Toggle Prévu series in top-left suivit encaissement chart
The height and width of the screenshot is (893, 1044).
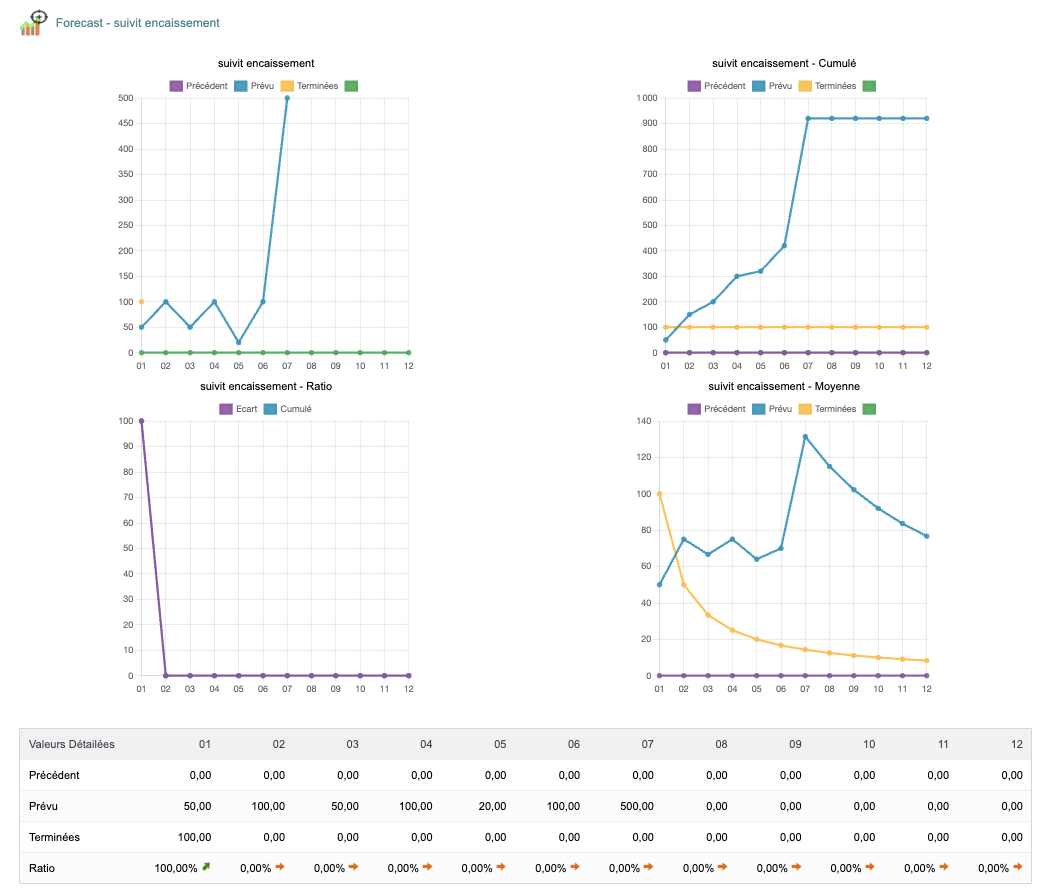tap(254, 86)
